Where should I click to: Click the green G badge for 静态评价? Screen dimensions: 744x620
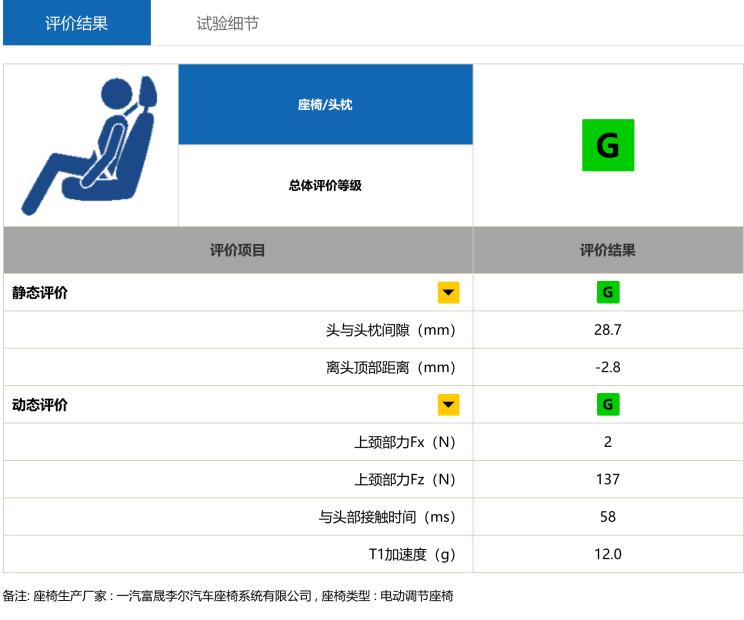(x=608, y=292)
